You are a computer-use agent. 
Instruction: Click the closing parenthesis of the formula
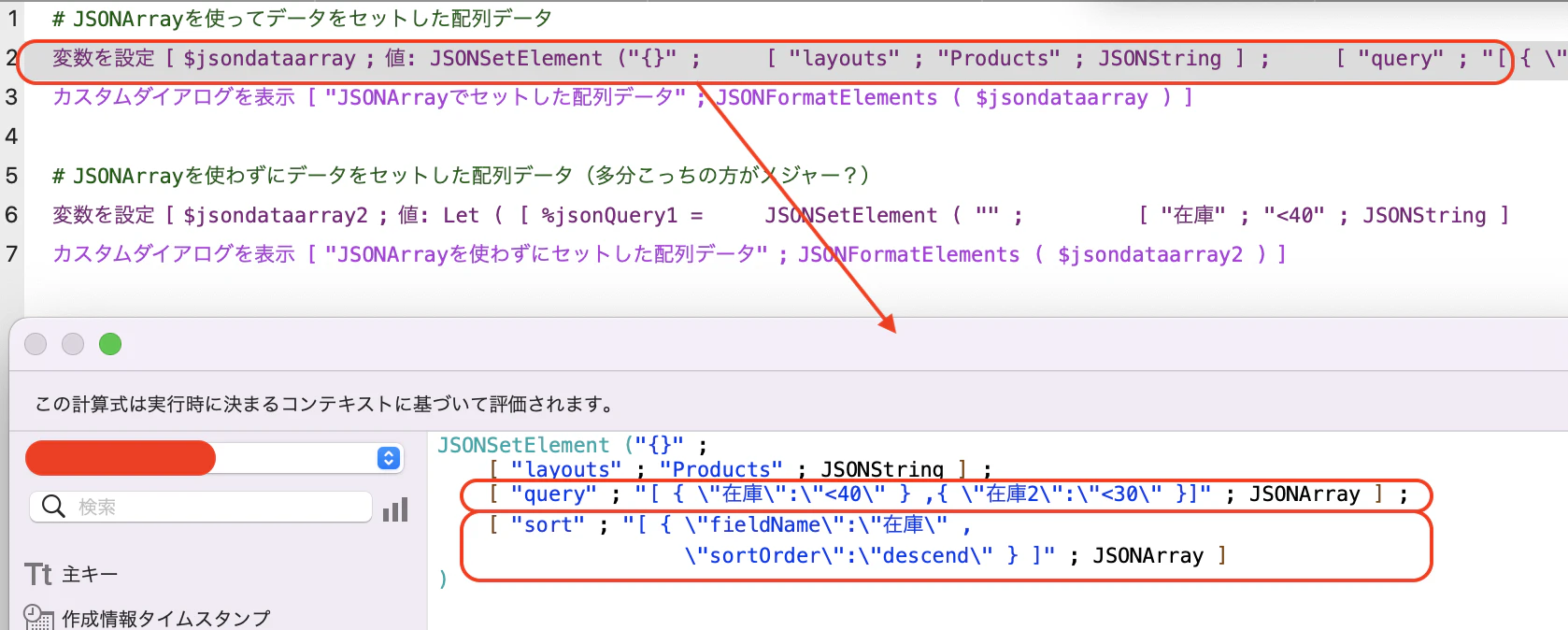tap(443, 580)
